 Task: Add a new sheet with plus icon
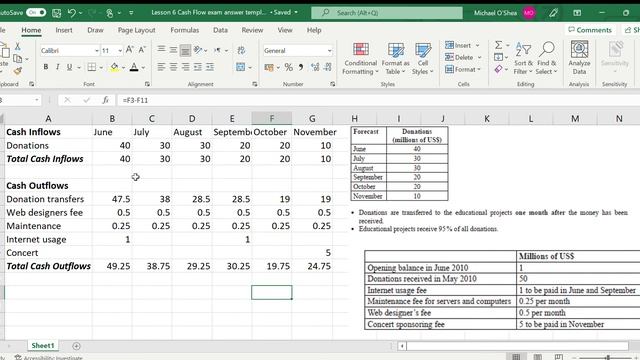click(76, 346)
